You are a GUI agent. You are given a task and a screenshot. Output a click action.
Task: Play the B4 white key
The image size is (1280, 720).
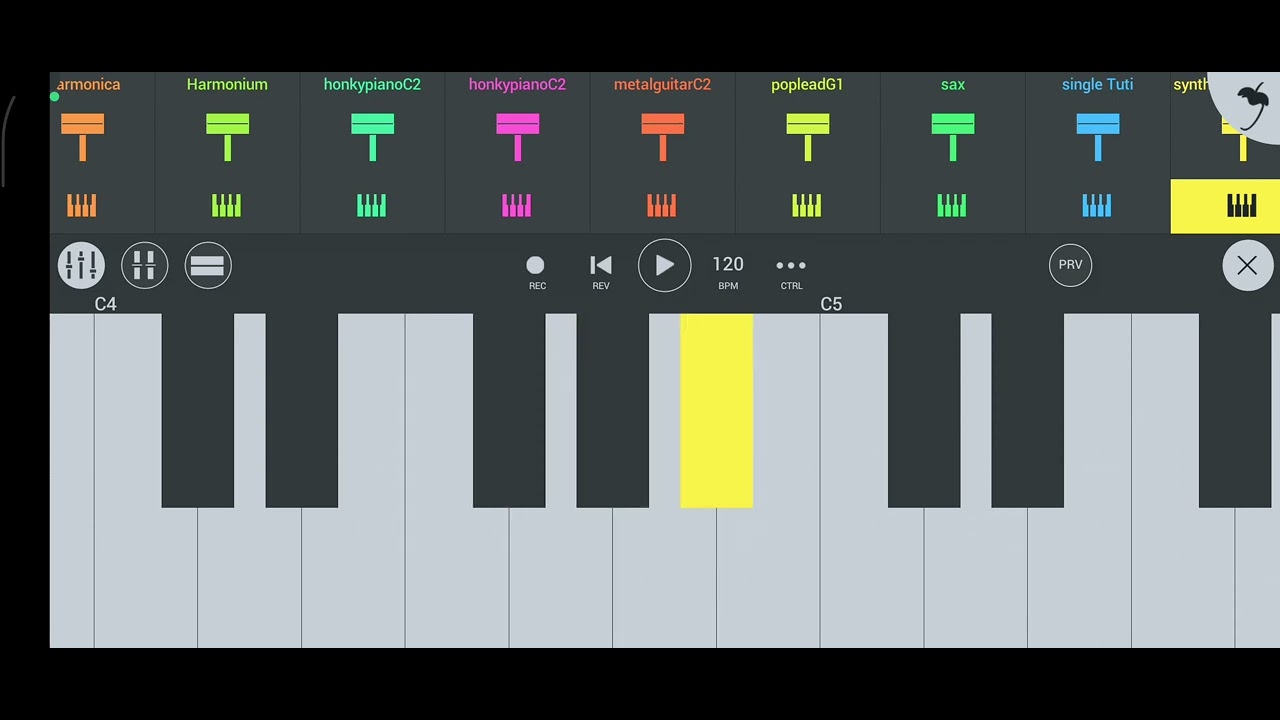(x=768, y=580)
